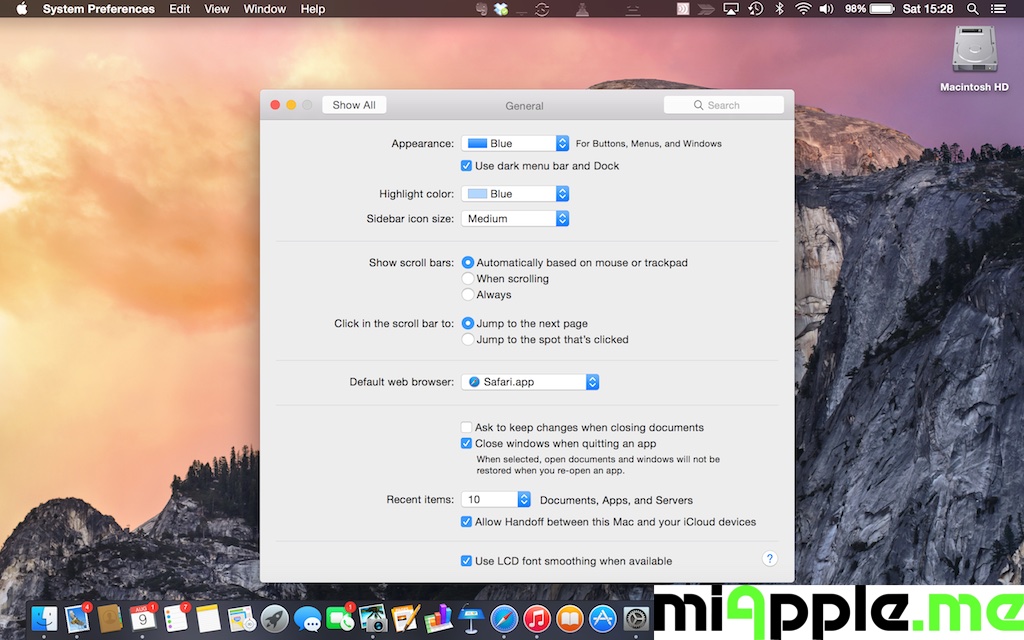Click the Search preferences field
Image resolution: width=1024 pixels, height=640 pixels.
tap(724, 105)
